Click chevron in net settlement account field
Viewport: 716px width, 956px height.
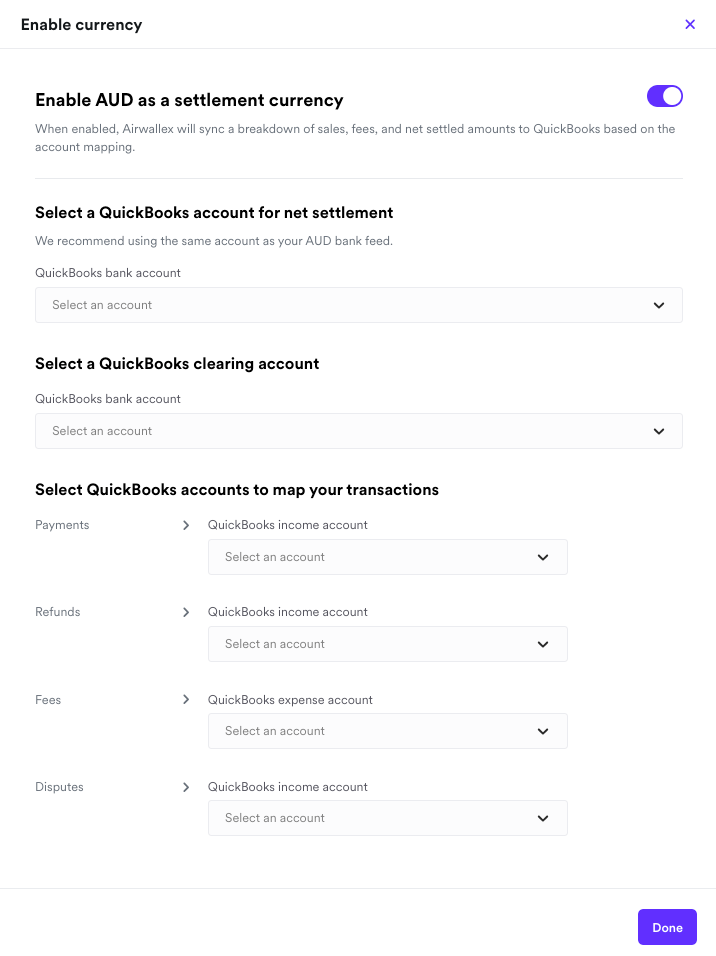tap(659, 305)
